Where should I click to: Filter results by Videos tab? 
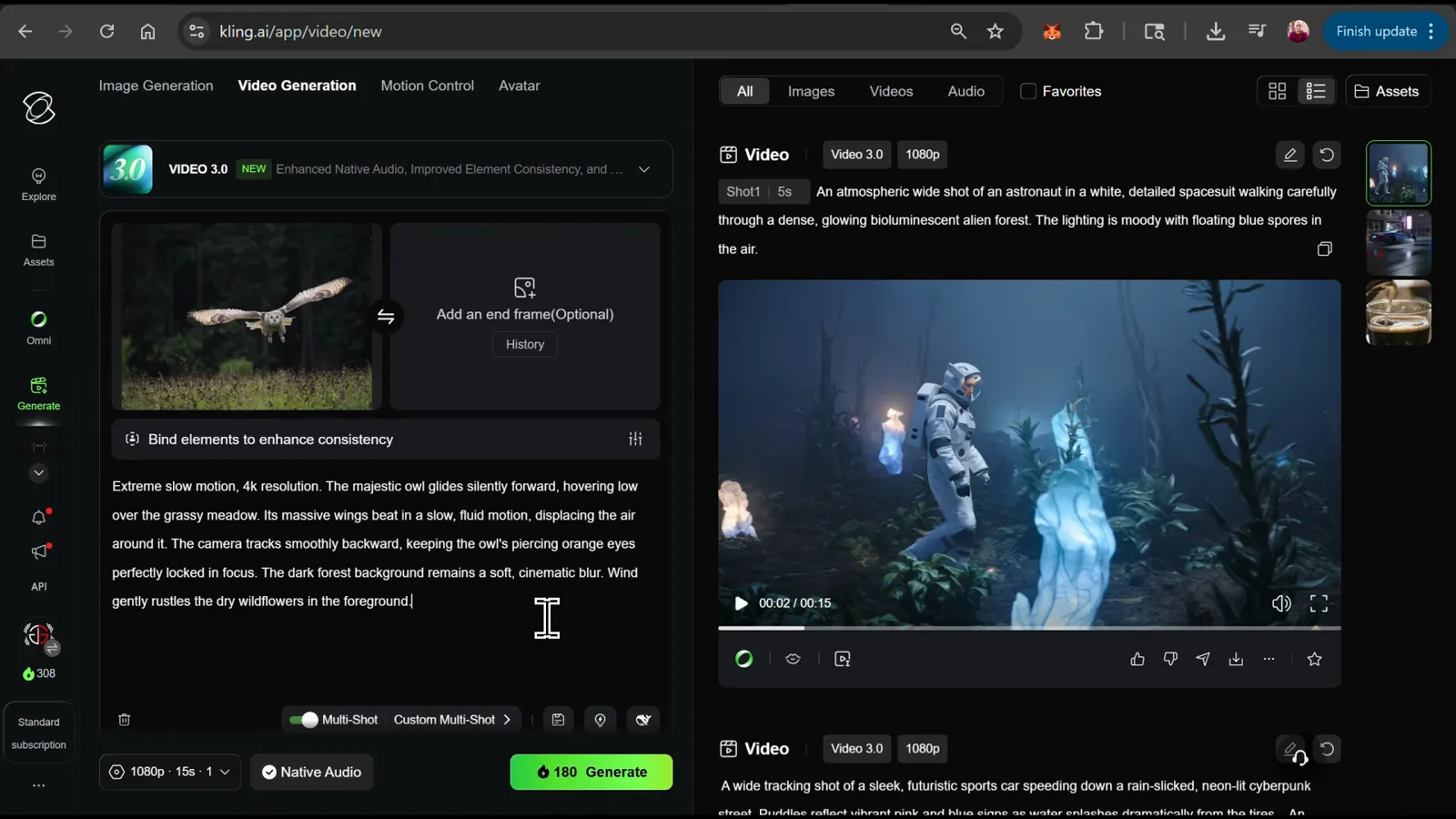point(891,91)
